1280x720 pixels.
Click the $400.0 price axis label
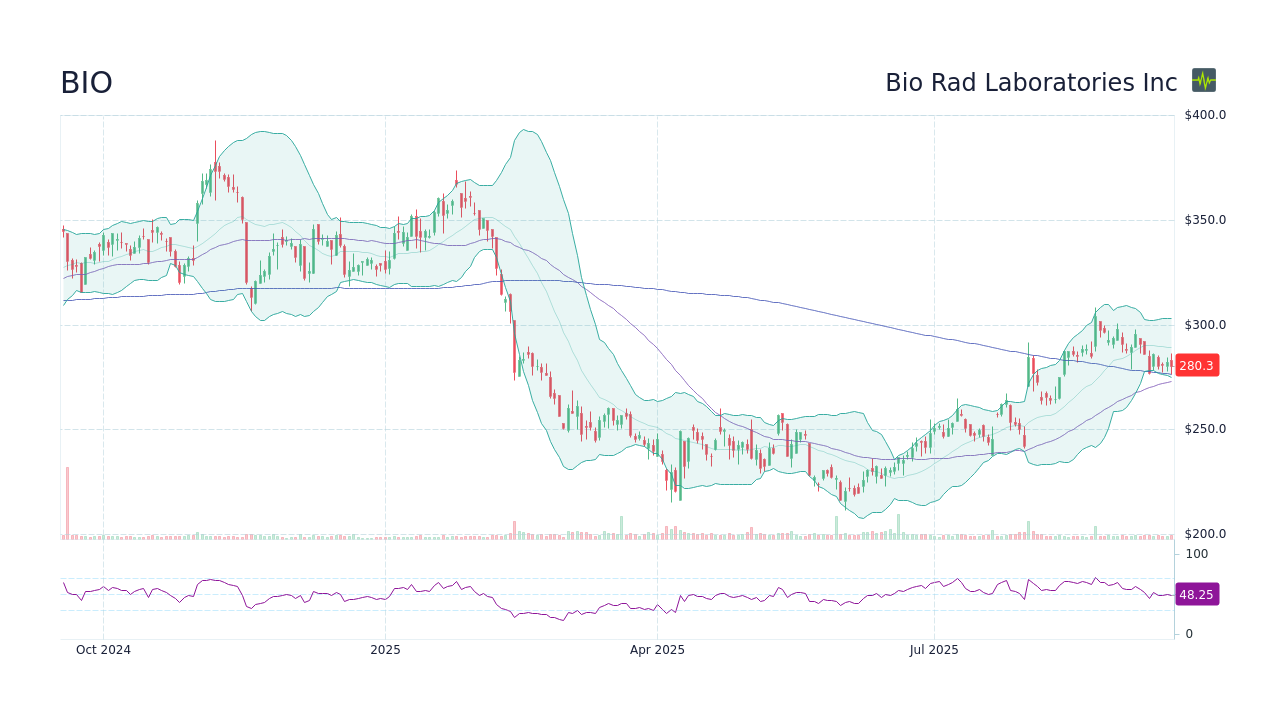click(1205, 115)
